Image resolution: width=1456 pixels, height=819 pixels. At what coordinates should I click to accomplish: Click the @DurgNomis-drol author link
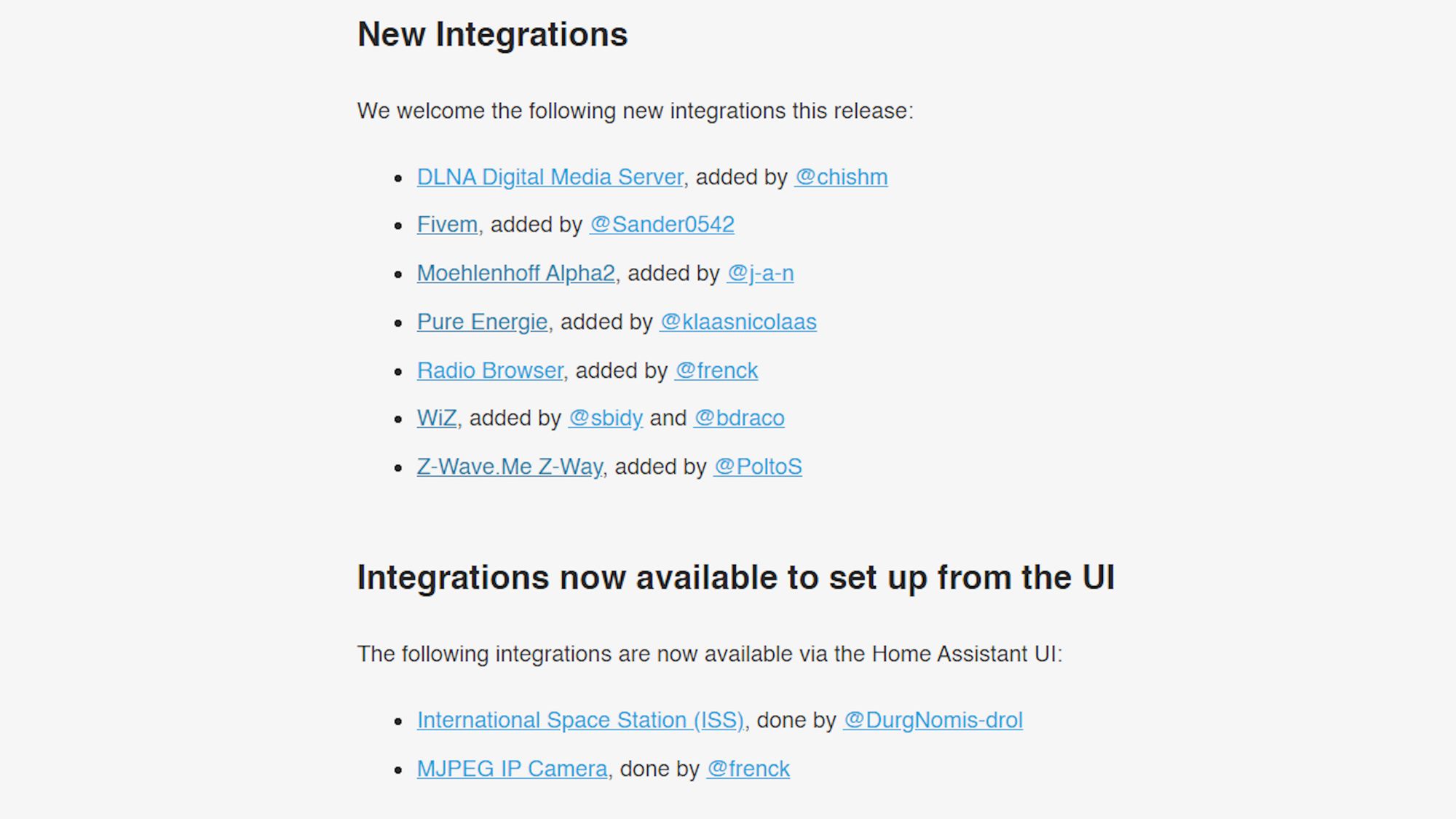point(933,720)
